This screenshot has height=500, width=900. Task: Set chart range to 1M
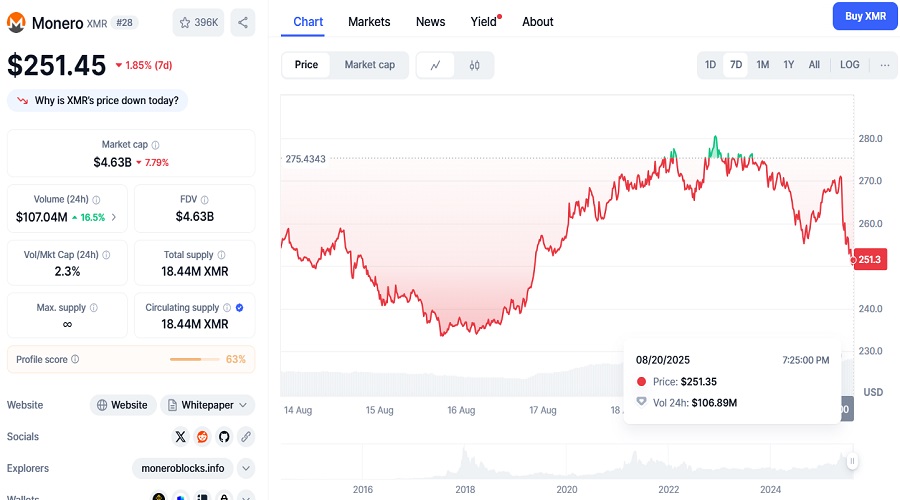(762, 65)
